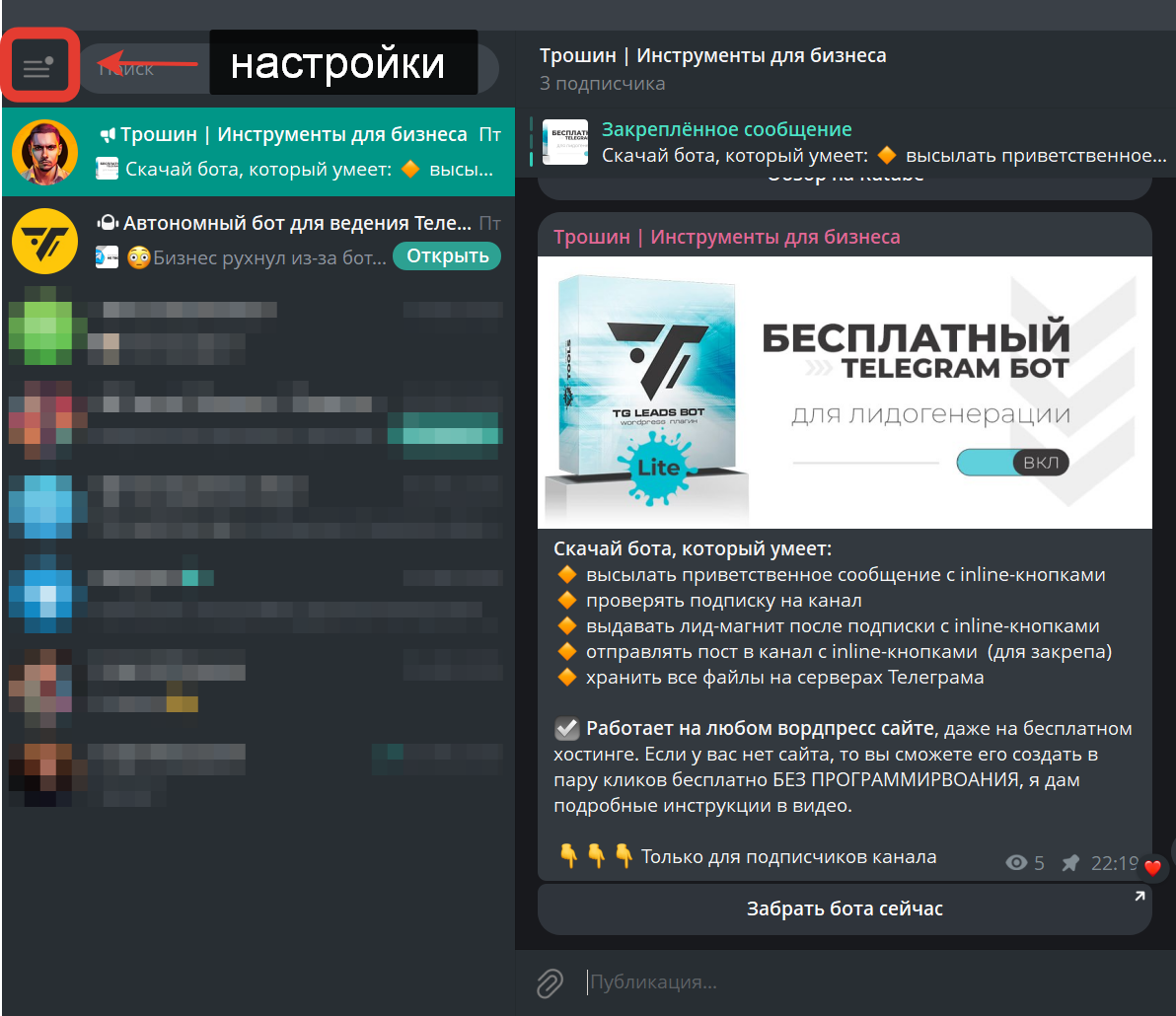Open the Закреплённое сообщение bar
Viewport: 1176px width, 1016px height.
845,142
